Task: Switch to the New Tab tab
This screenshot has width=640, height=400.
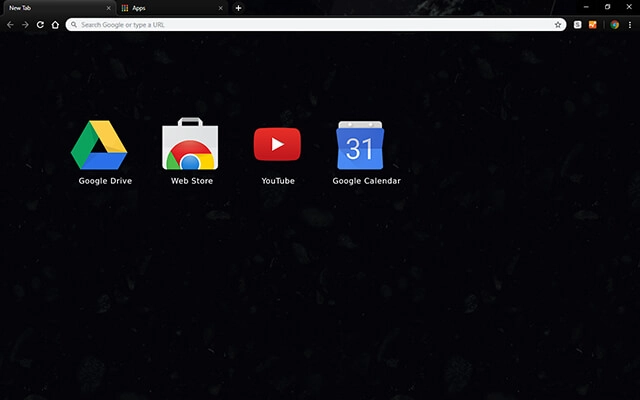Action: pyautogui.click(x=58, y=8)
